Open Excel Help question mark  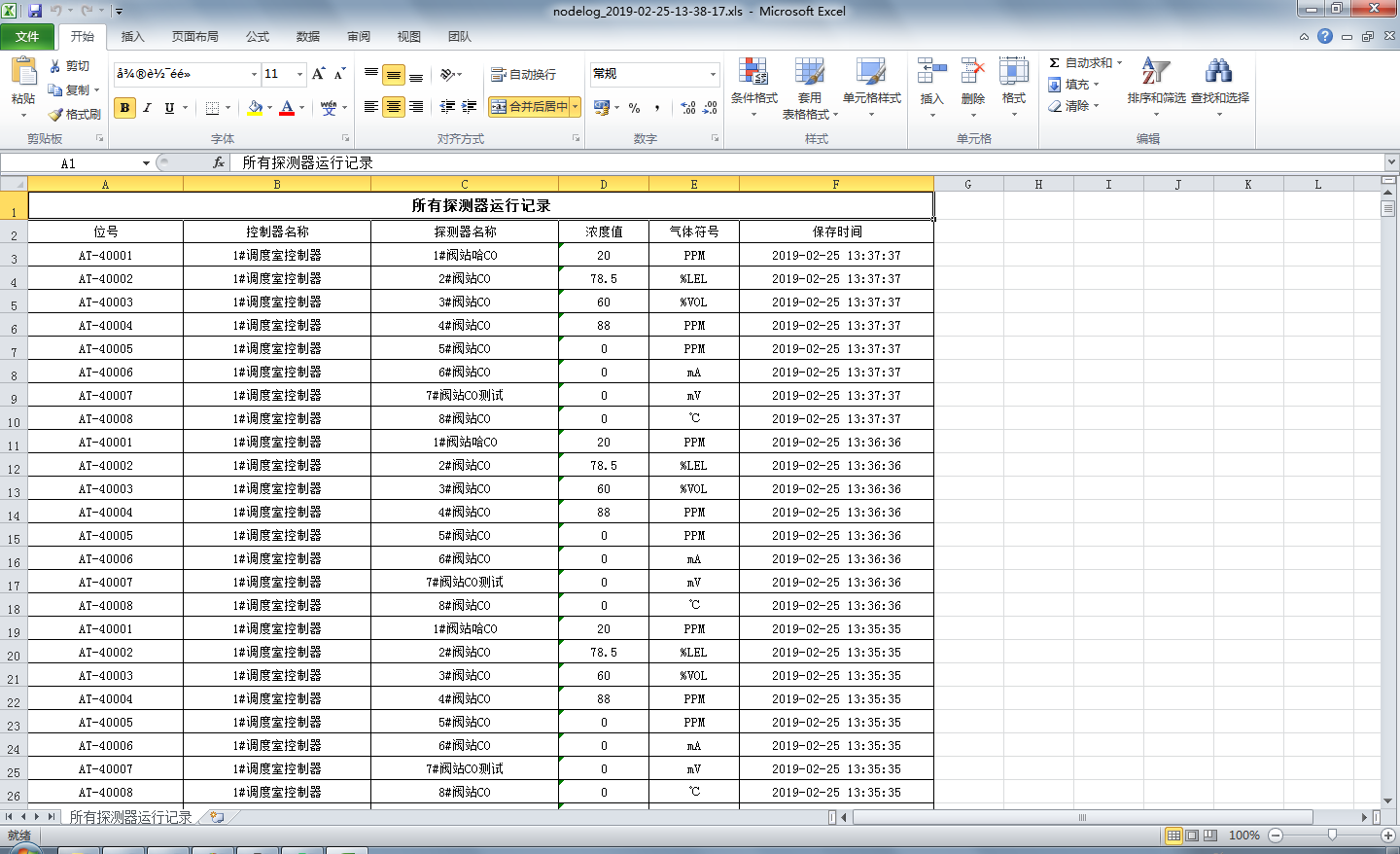tap(1325, 36)
